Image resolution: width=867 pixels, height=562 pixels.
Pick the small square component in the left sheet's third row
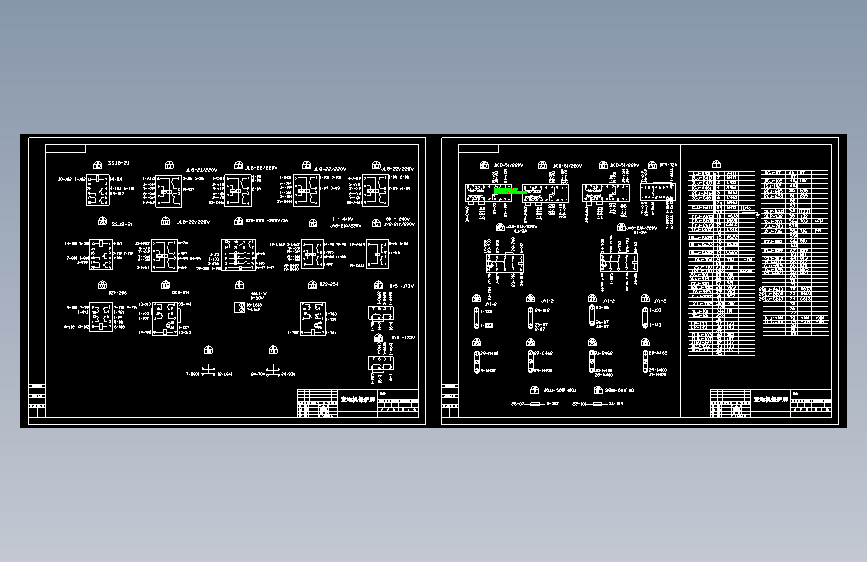239,308
